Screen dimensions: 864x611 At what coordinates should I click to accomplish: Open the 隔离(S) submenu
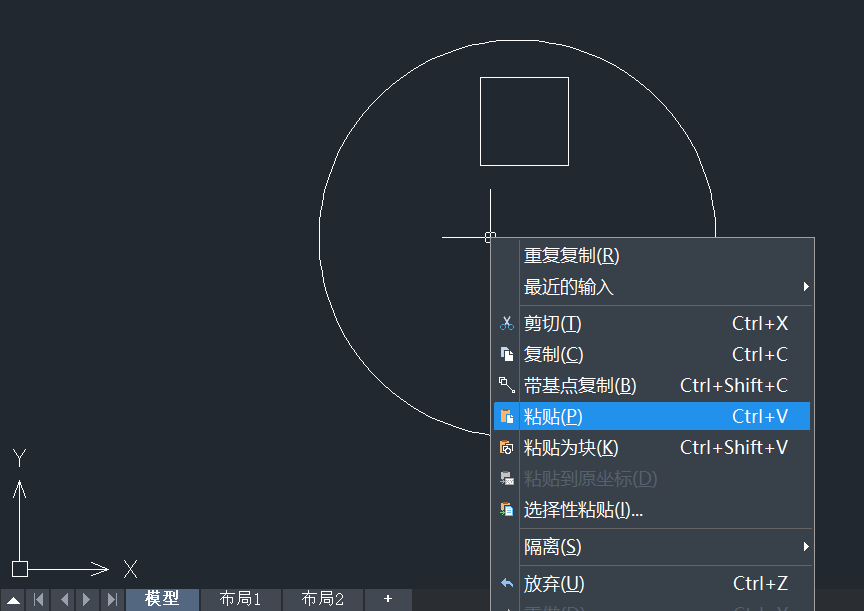[x=652, y=547]
